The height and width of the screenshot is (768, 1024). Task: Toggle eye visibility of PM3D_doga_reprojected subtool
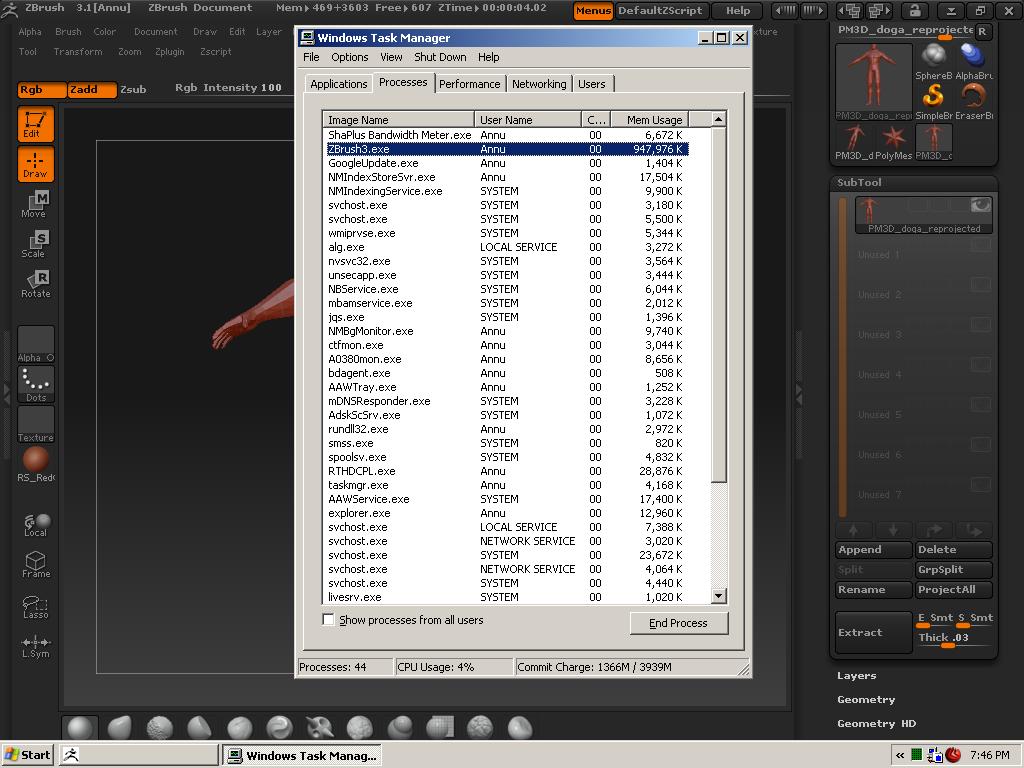980,205
